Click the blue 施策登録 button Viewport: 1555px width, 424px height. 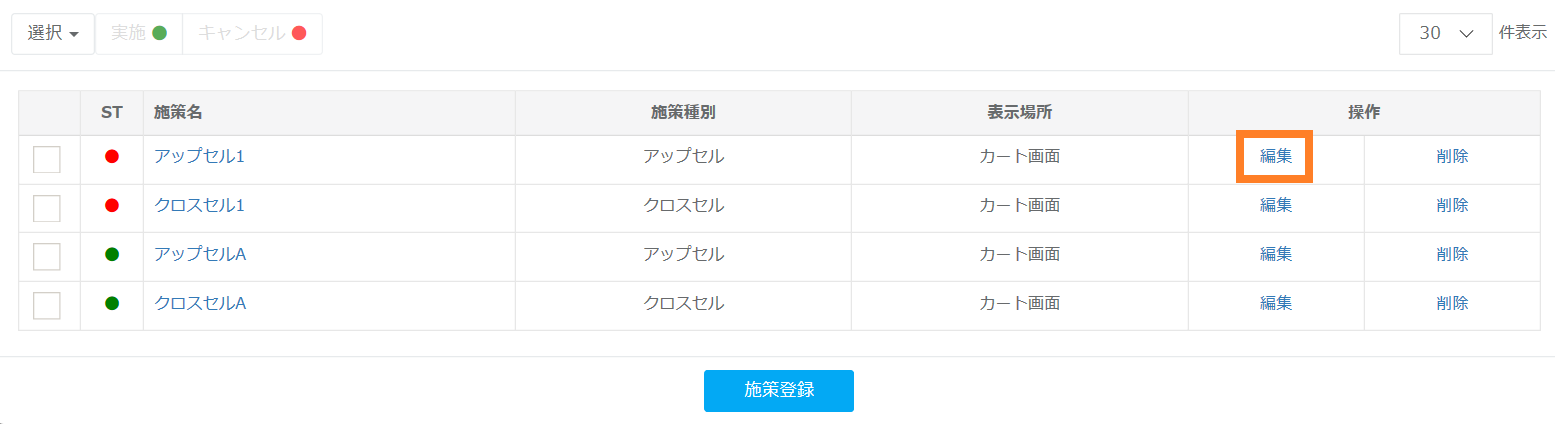pos(778,390)
